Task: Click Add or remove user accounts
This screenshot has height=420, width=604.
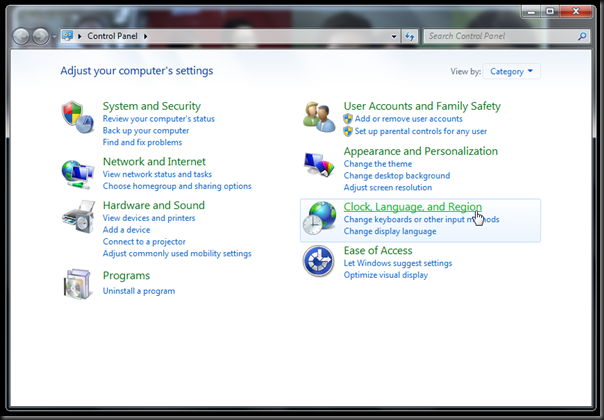Action: [408, 119]
